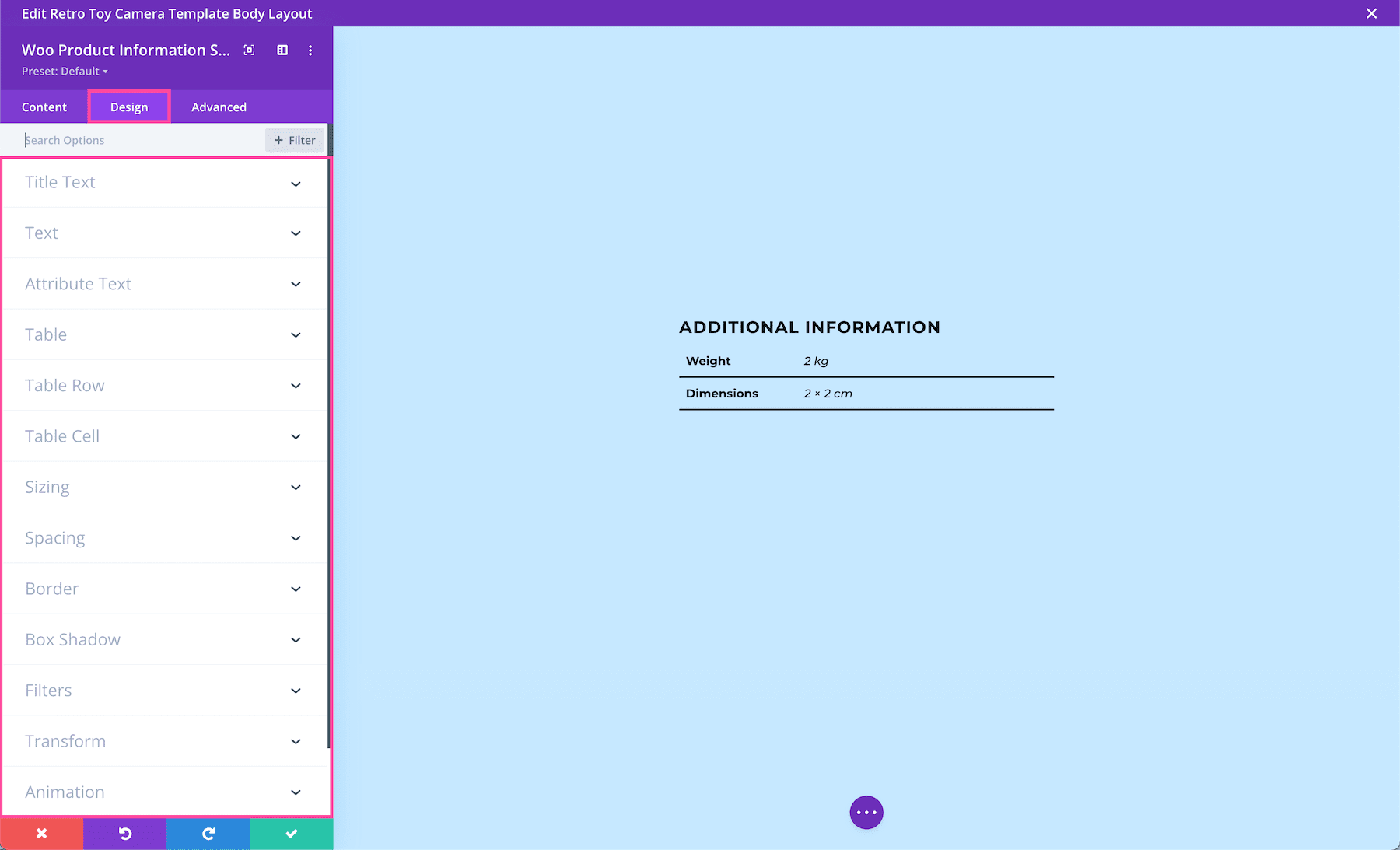Screen dimensions: 1400x850
Task: Open the Animation settings section
Action: point(166,792)
